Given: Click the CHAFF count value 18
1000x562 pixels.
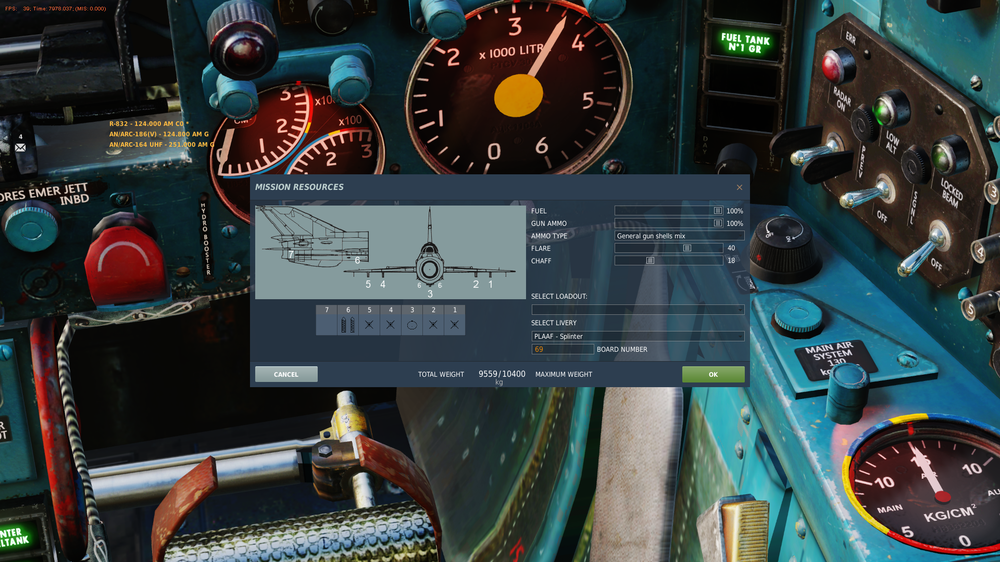Looking at the screenshot, I should [x=732, y=260].
